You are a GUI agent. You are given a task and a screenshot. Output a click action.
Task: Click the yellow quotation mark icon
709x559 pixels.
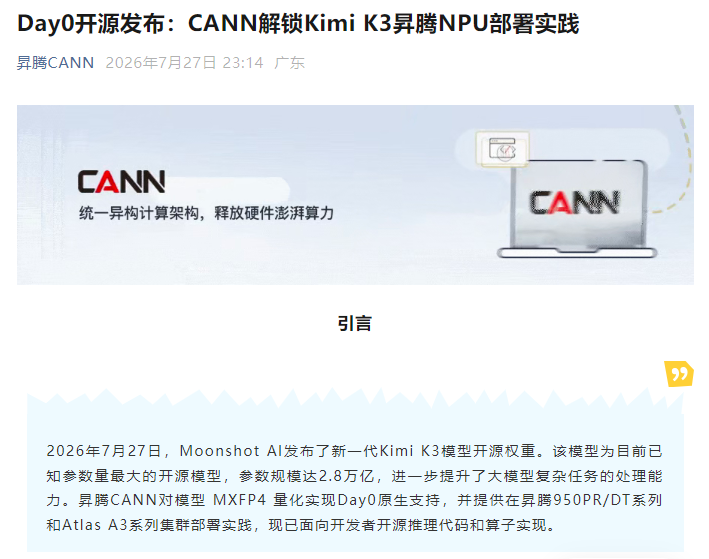[679, 374]
